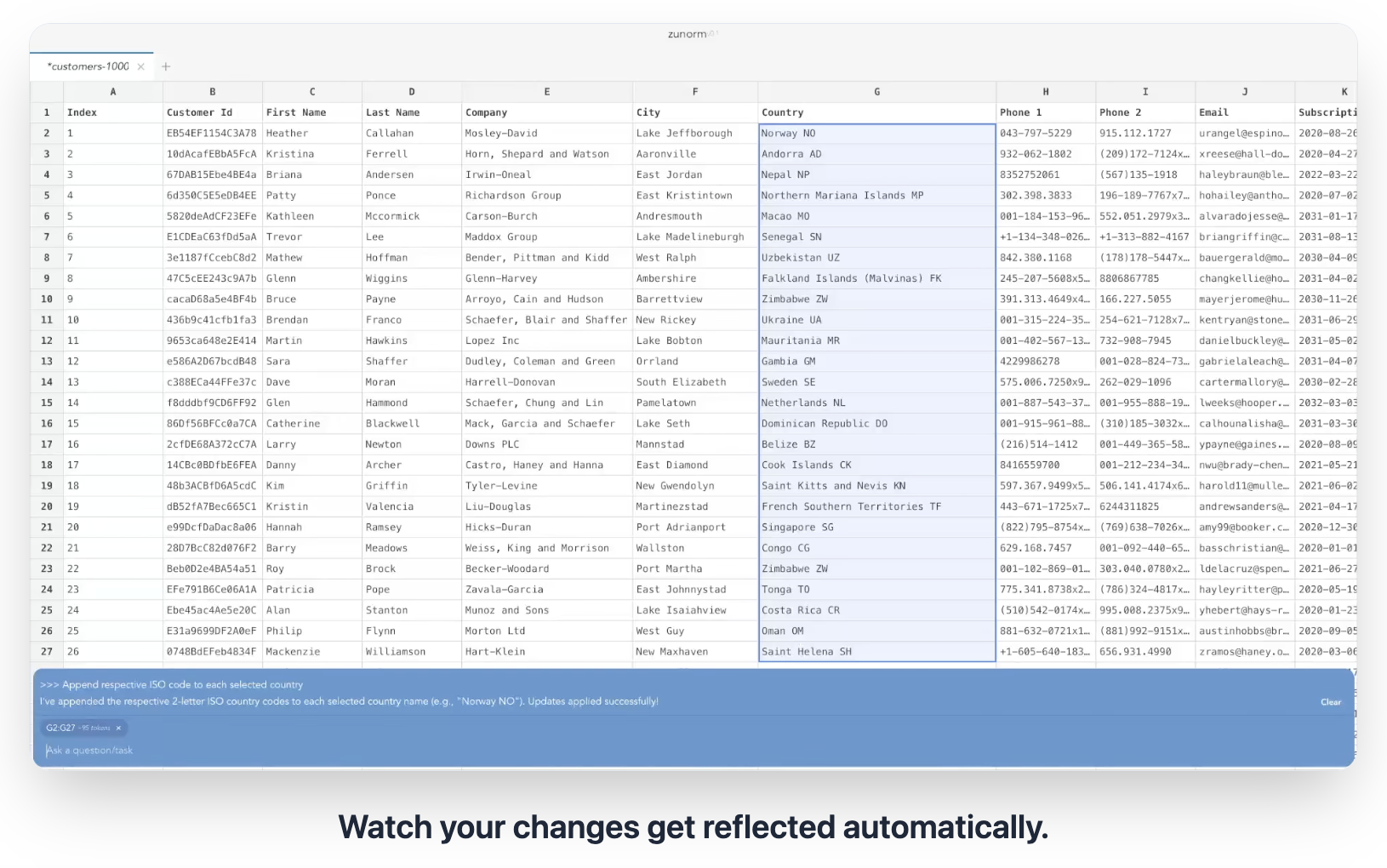Screen dimensions: 1387x868
Task: Select customer id cell 0748BdEFeb4834F
Action: point(213,652)
